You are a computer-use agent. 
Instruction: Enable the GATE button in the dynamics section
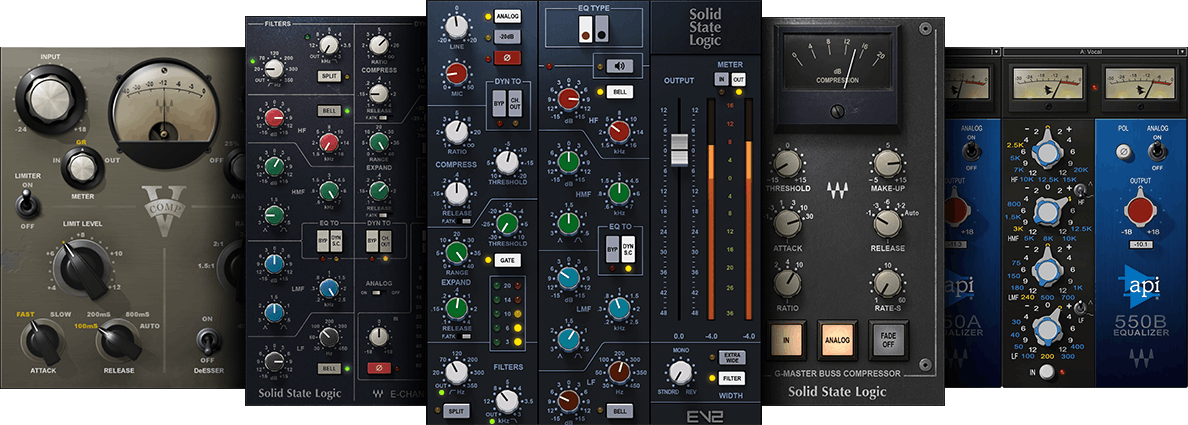pyautogui.click(x=505, y=260)
